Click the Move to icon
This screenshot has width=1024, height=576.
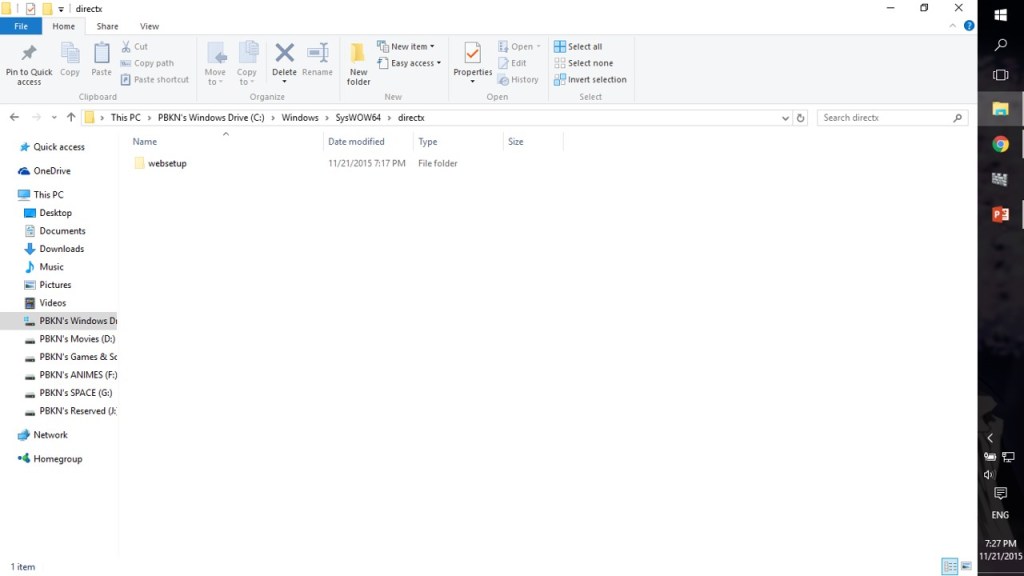tap(215, 54)
